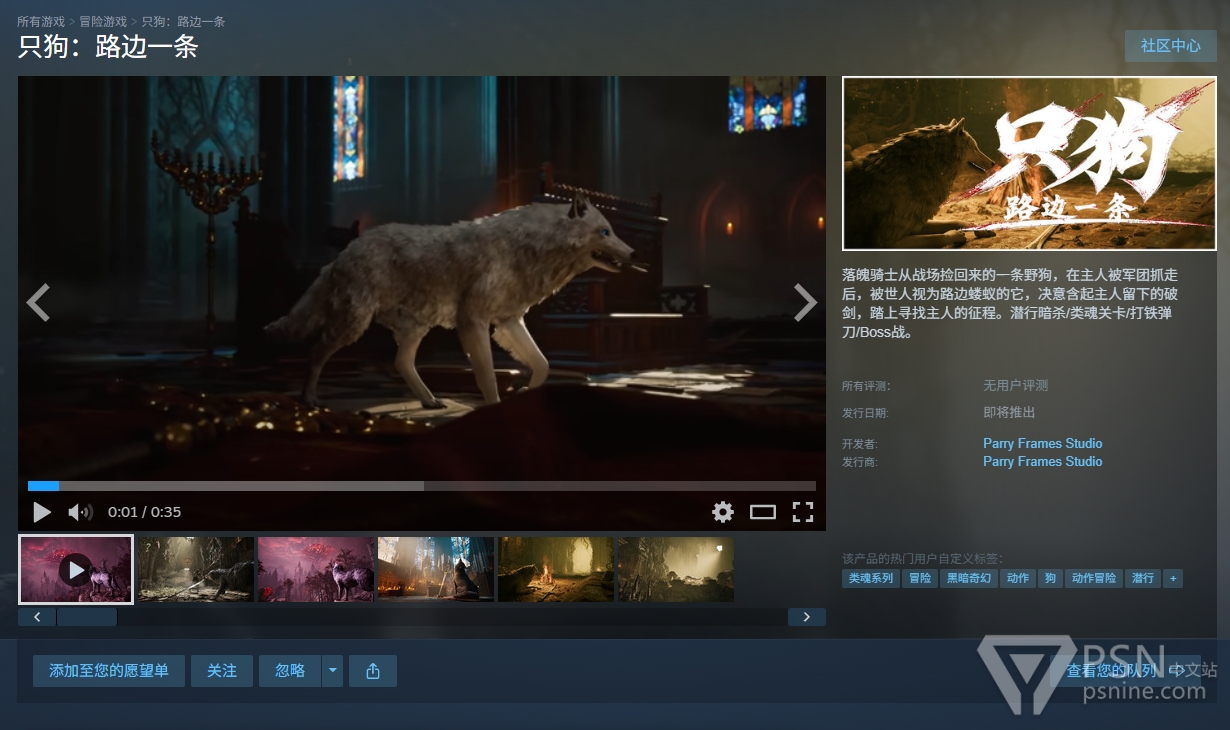Open developer link Parry Frames Studio
Screen dimensions: 1230x730
pos(1042,443)
